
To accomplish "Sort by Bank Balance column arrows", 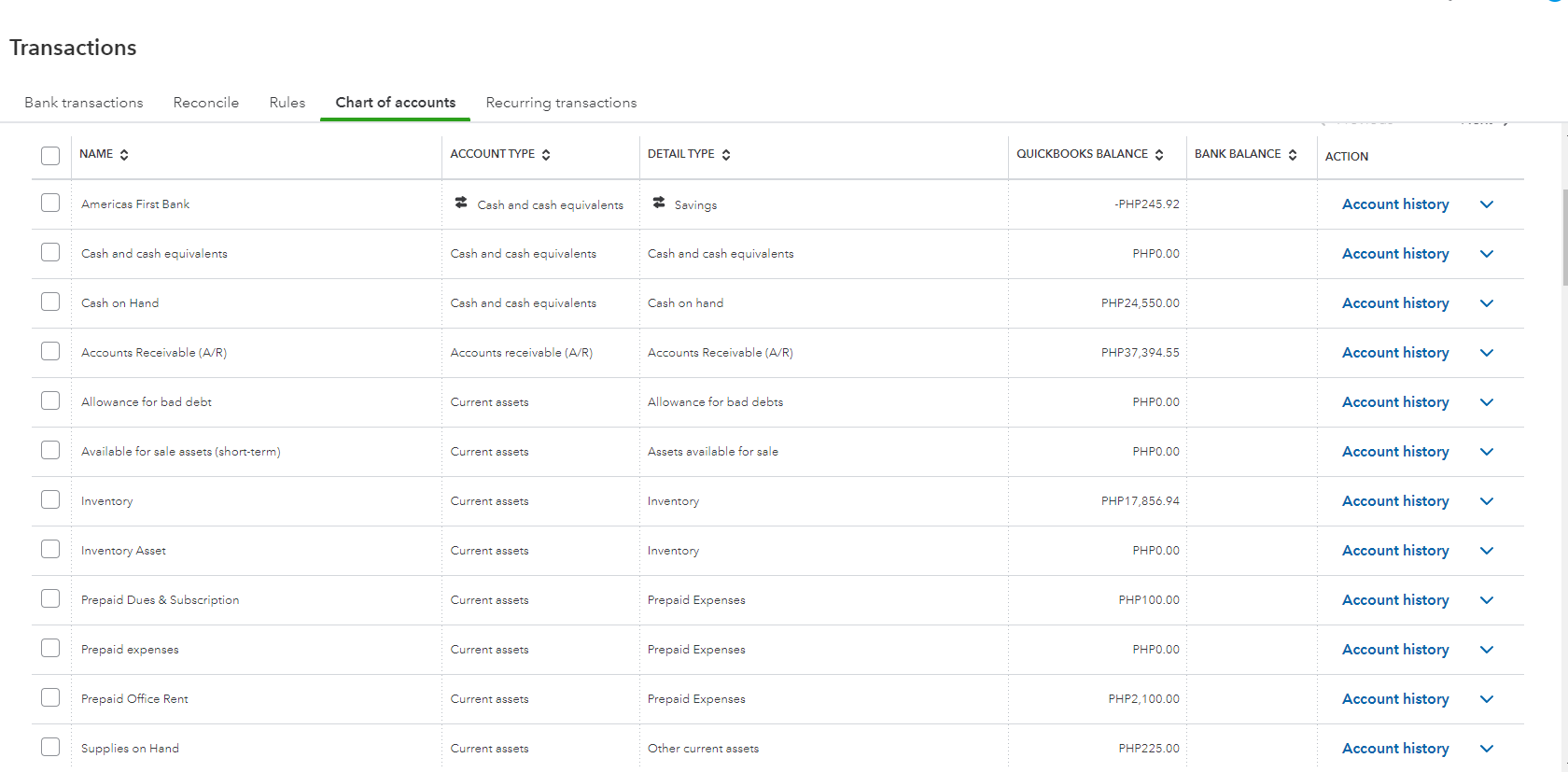I will [x=1293, y=155].
